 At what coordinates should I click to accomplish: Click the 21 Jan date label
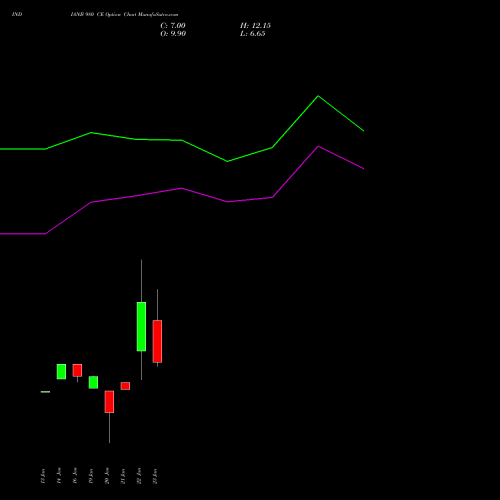(123, 476)
